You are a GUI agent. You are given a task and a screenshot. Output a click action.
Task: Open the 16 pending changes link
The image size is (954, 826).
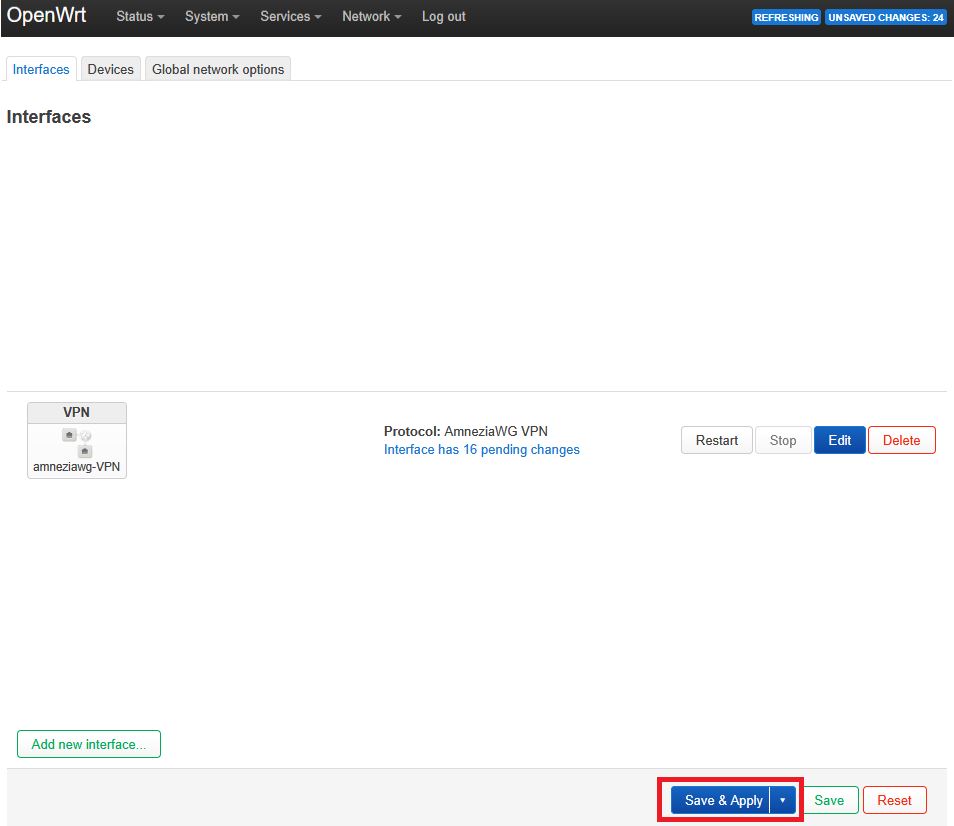pyautogui.click(x=481, y=450)
